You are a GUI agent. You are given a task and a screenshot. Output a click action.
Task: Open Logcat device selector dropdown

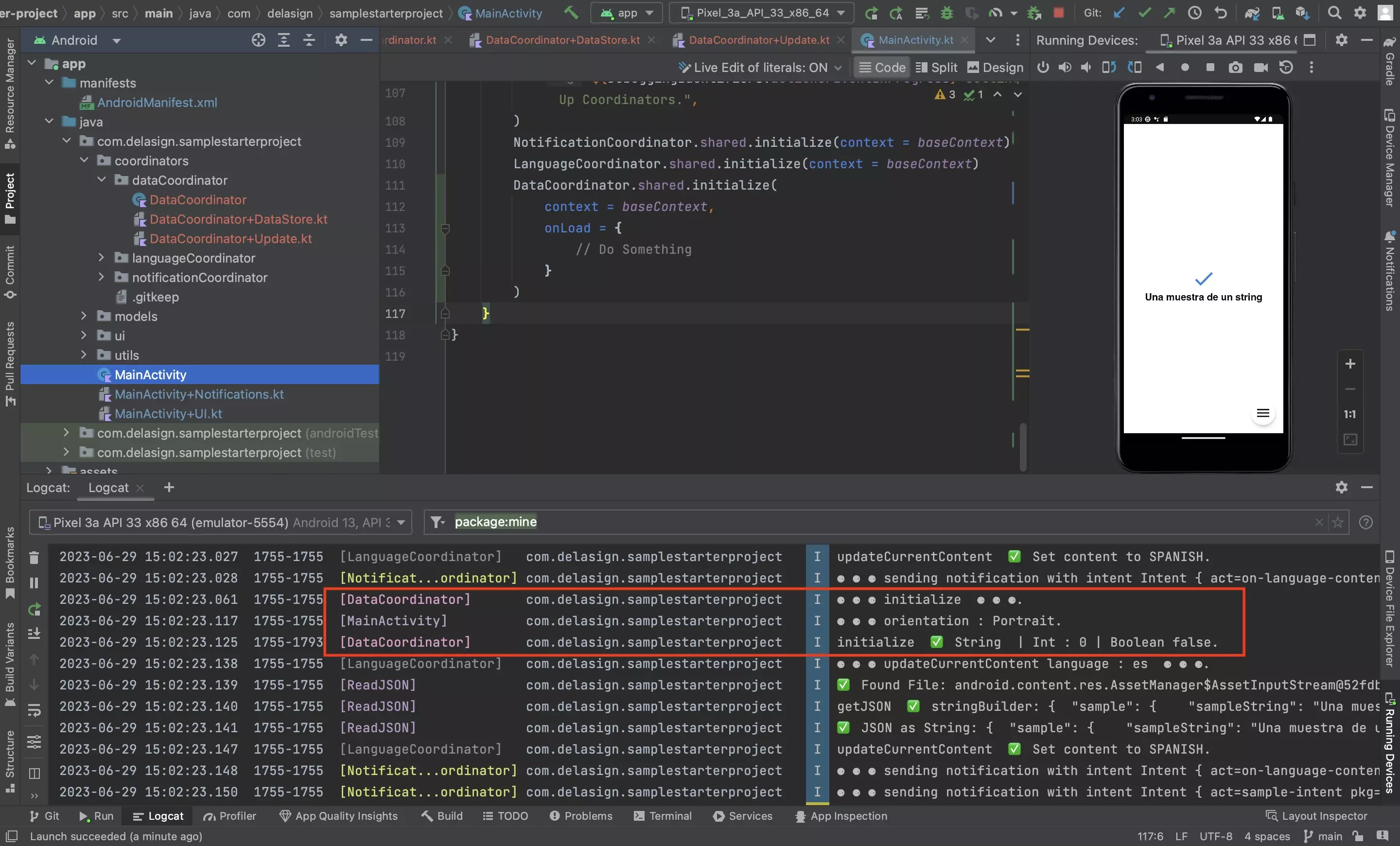[221, 522]
